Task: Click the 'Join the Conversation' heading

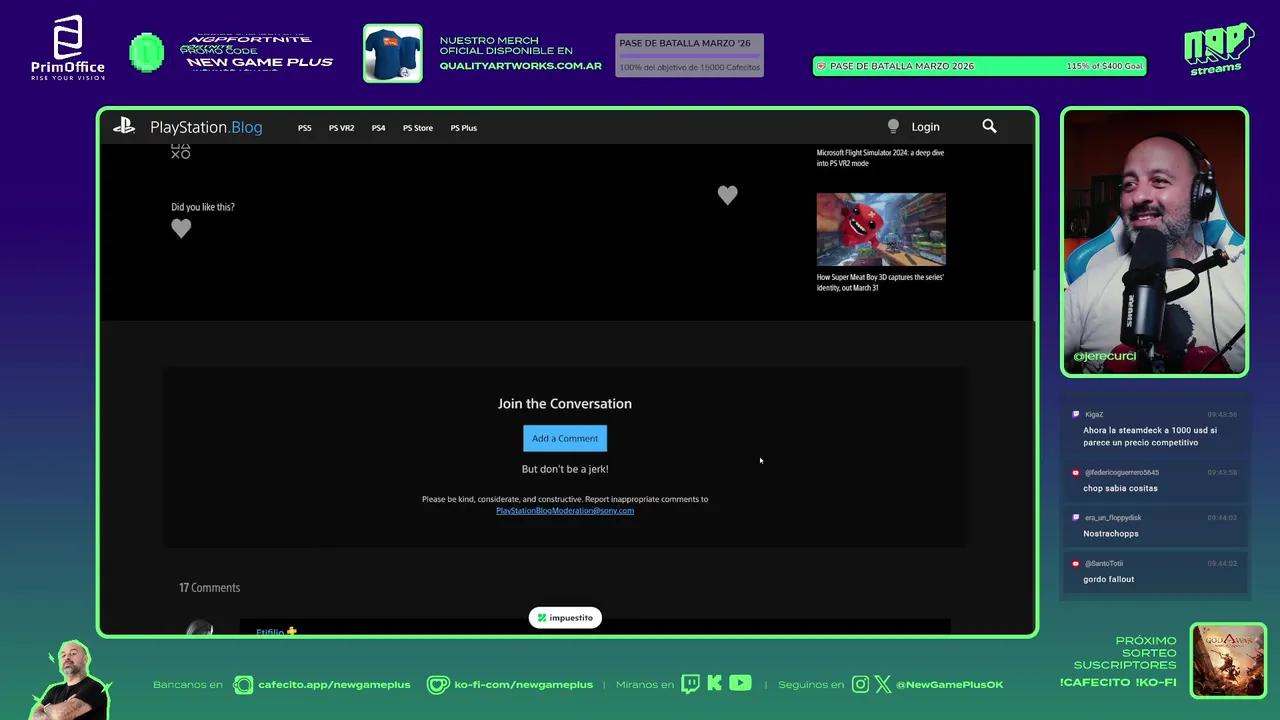Action: [565, 404]
